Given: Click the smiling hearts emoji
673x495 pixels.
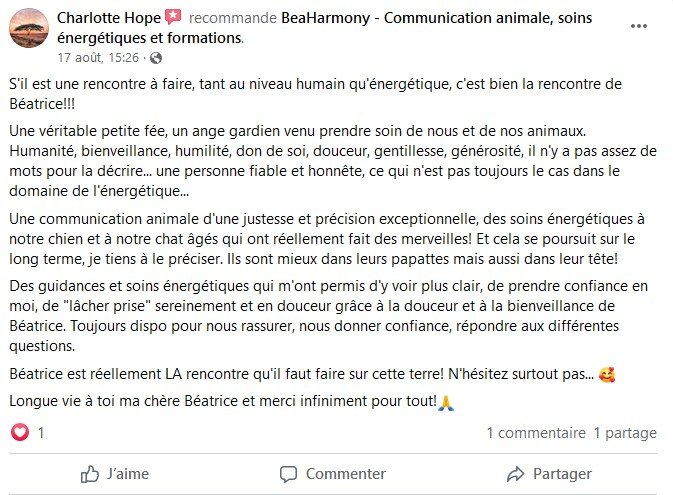Looking at the screenshot, I should [607, 374].
